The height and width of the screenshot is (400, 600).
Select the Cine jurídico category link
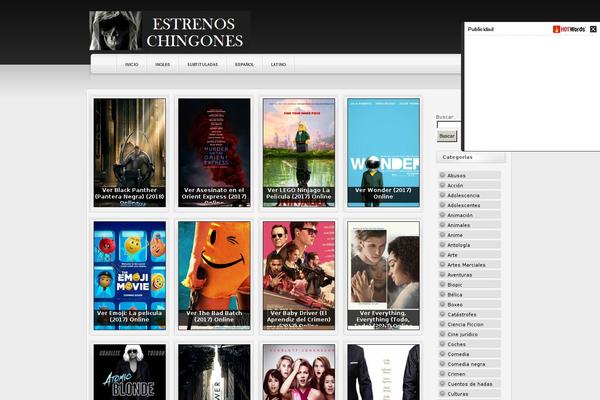(463, 335)
